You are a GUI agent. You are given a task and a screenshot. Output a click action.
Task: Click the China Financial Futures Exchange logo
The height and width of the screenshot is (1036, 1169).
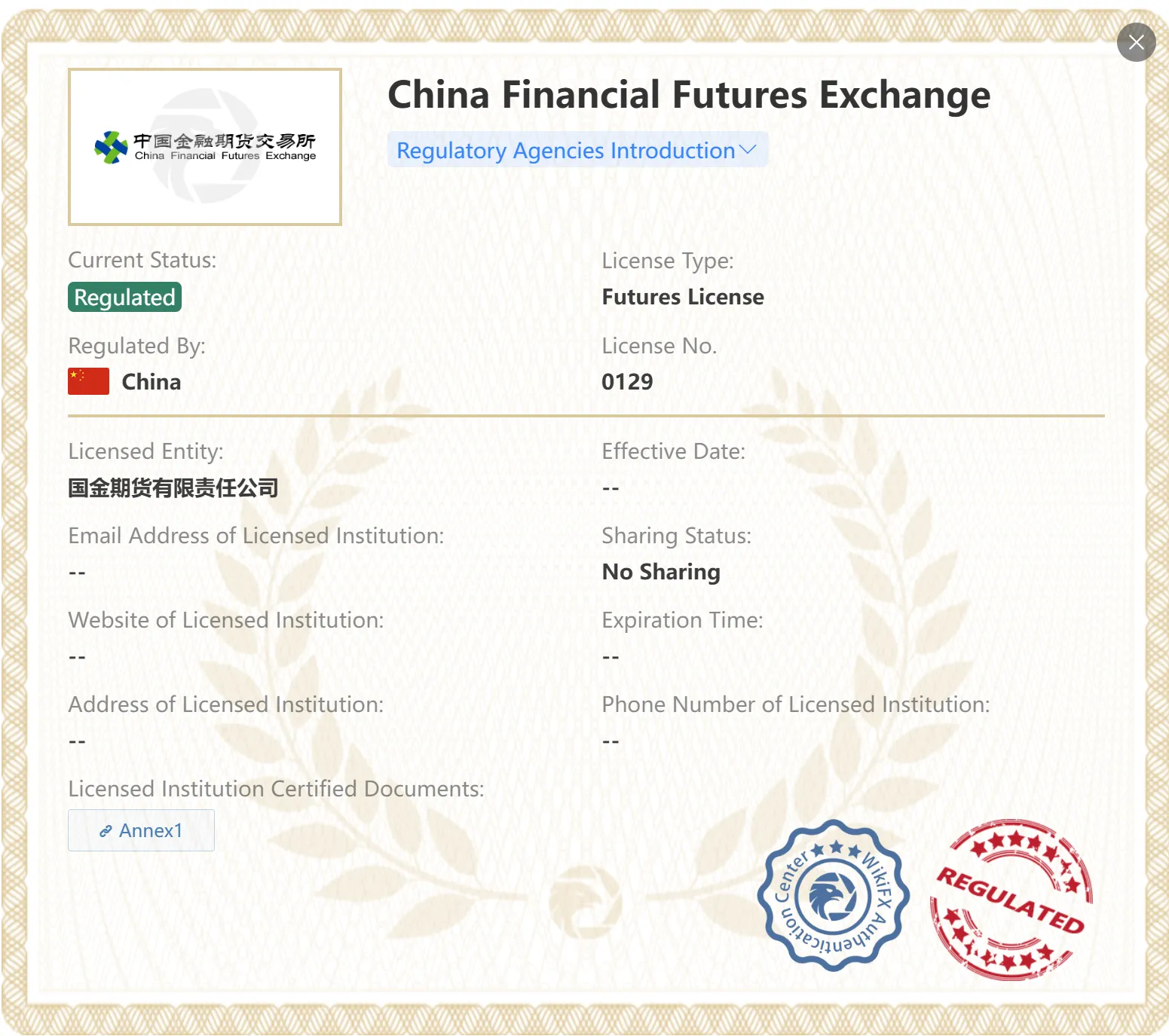205,147
